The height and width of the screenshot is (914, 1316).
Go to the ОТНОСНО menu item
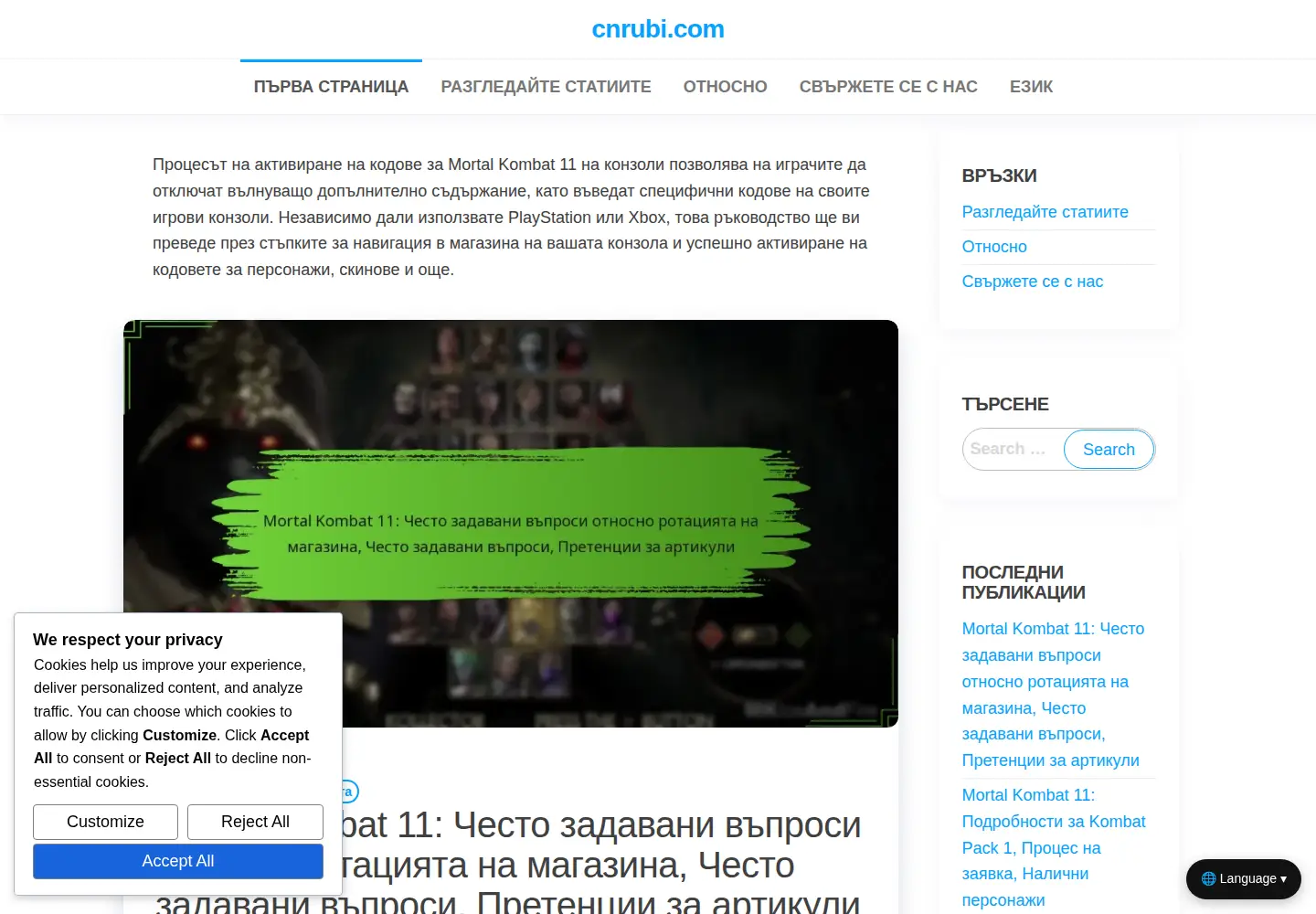[725, 87]
